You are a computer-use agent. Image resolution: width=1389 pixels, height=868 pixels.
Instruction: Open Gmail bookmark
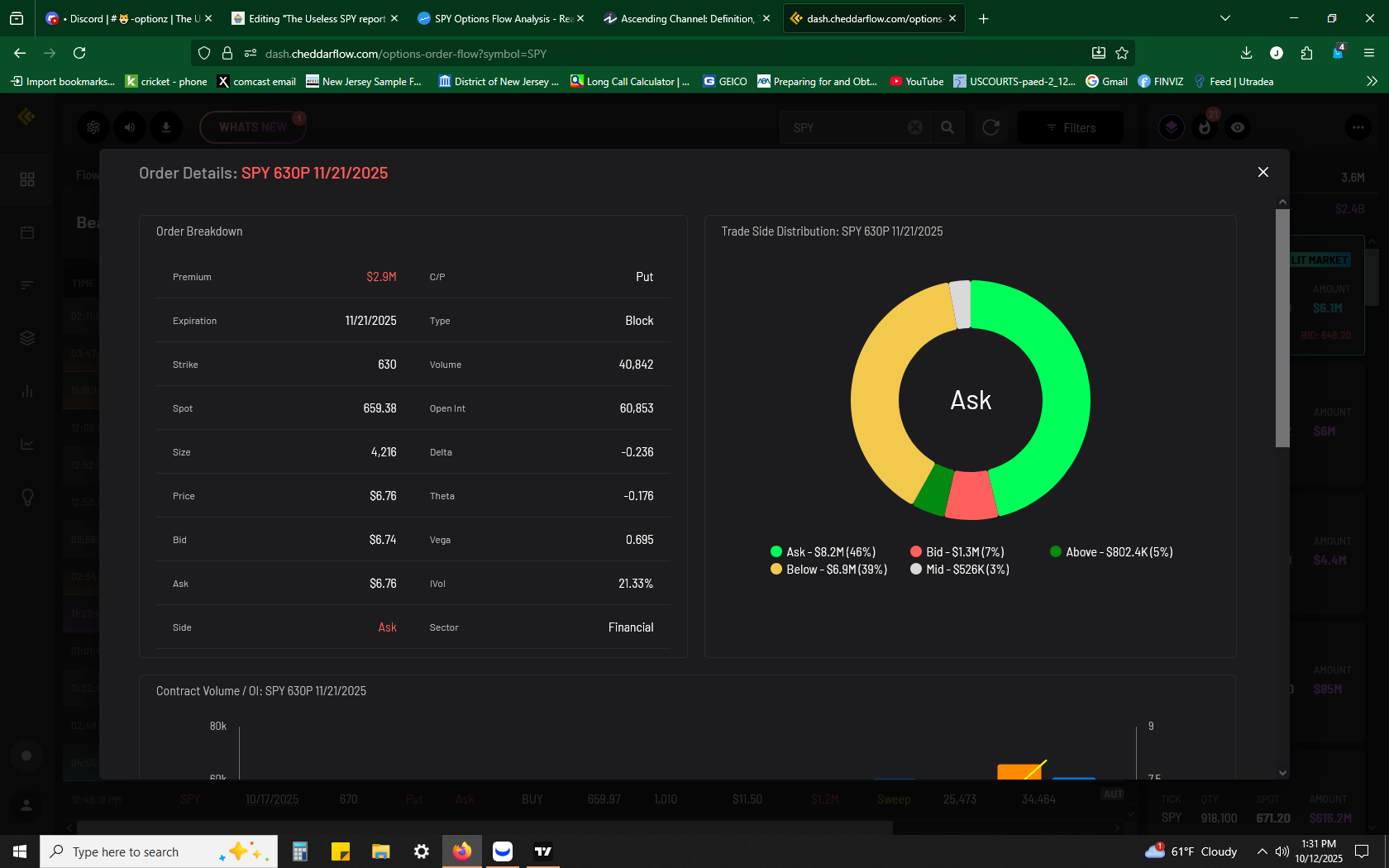click(1106, 81)
